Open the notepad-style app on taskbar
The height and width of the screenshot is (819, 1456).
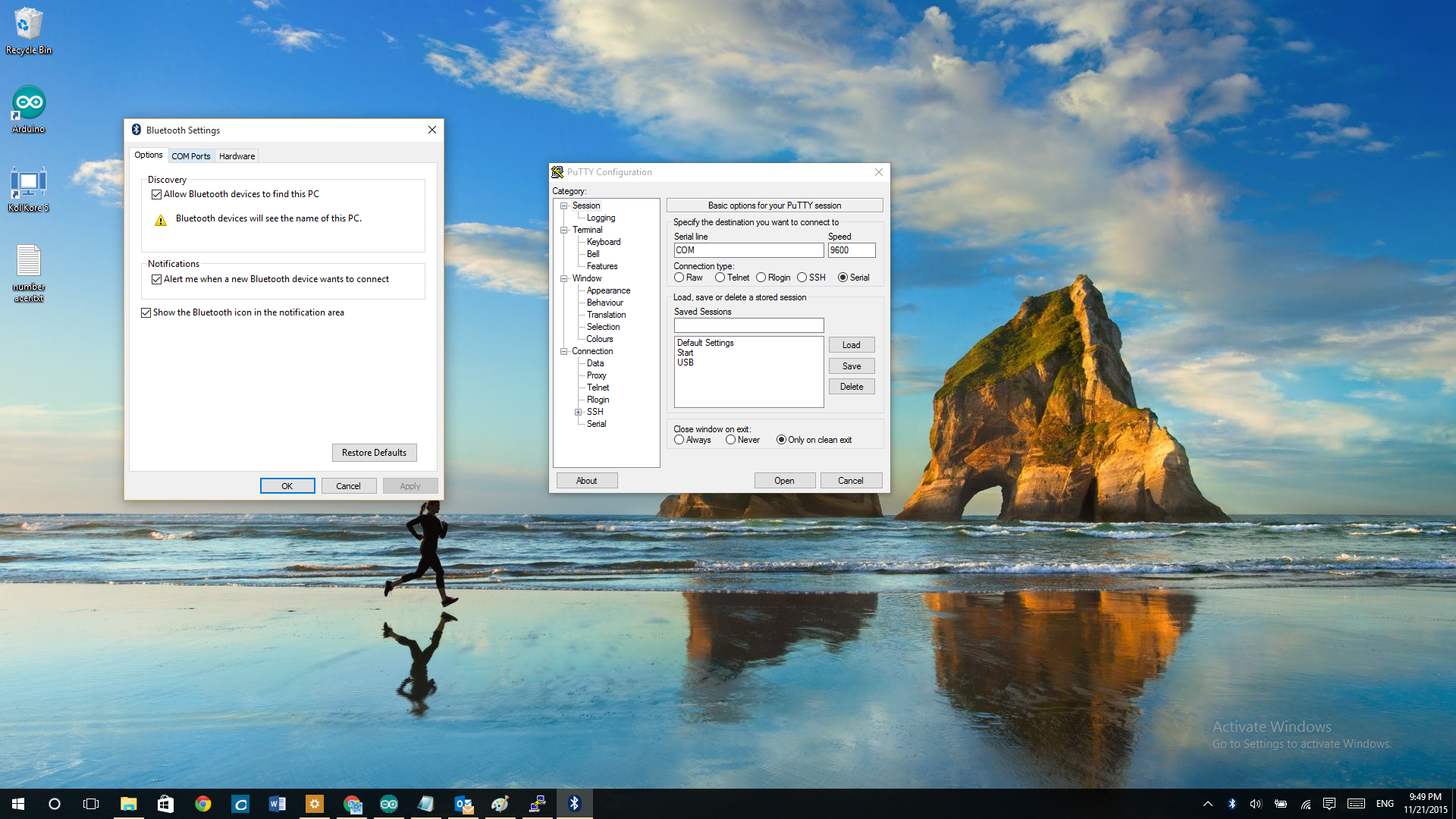[x=425, y=804]
